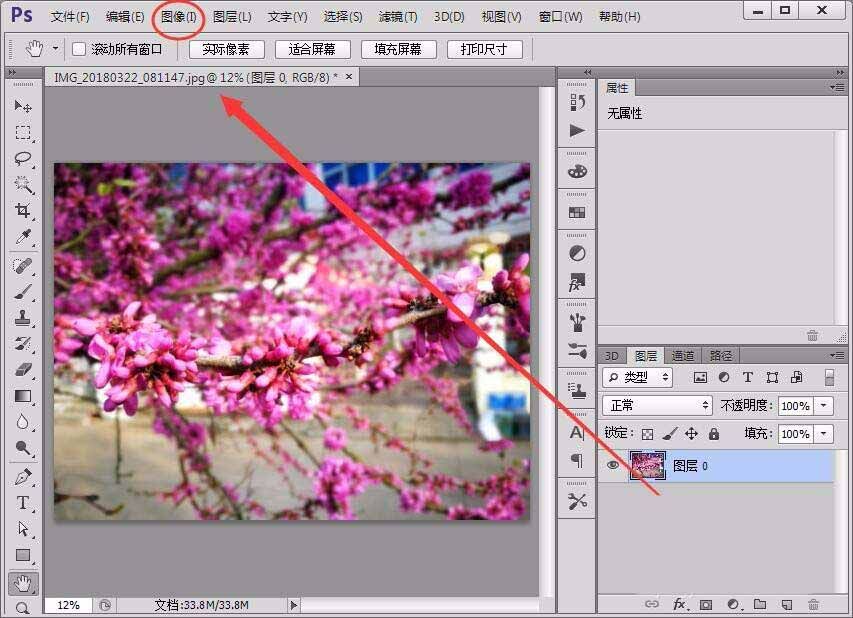Image resolution: width=853 pixels, height=618 pixels.
Task: Click the 实际像素 button
Action: point(226,49)
